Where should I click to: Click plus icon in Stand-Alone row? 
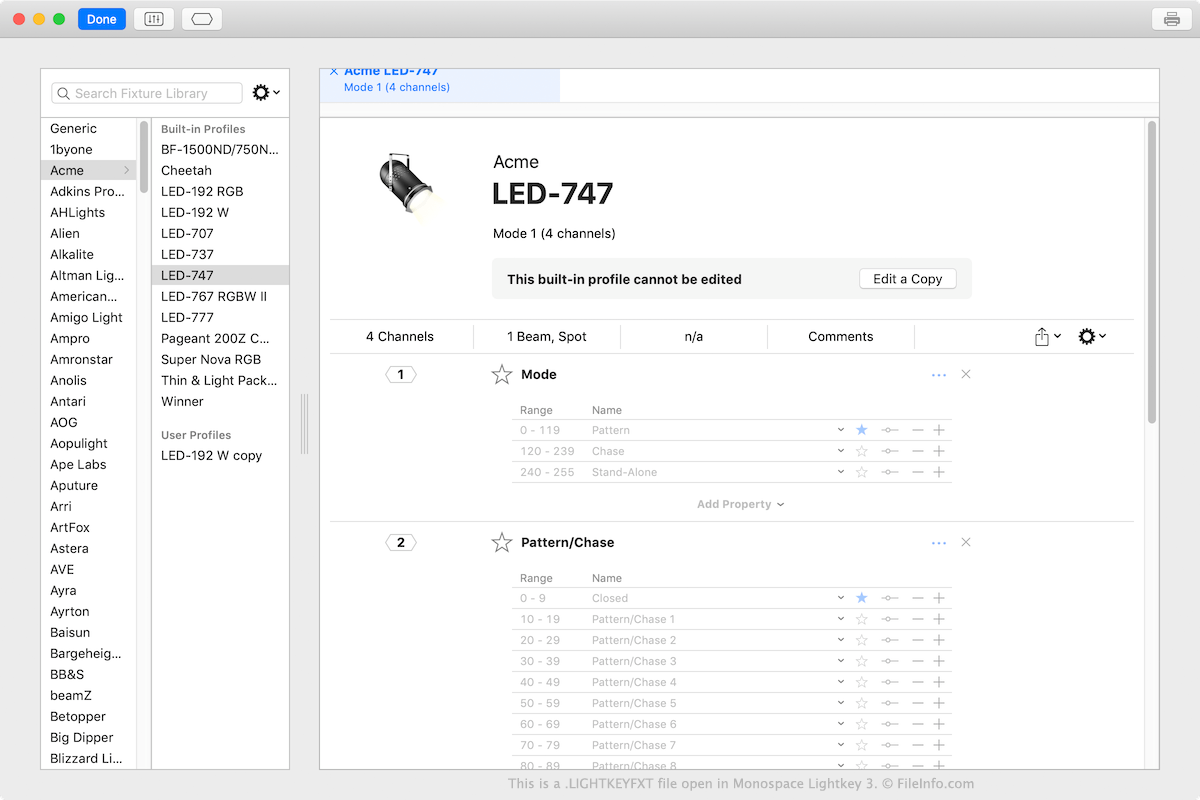(939, 472)
